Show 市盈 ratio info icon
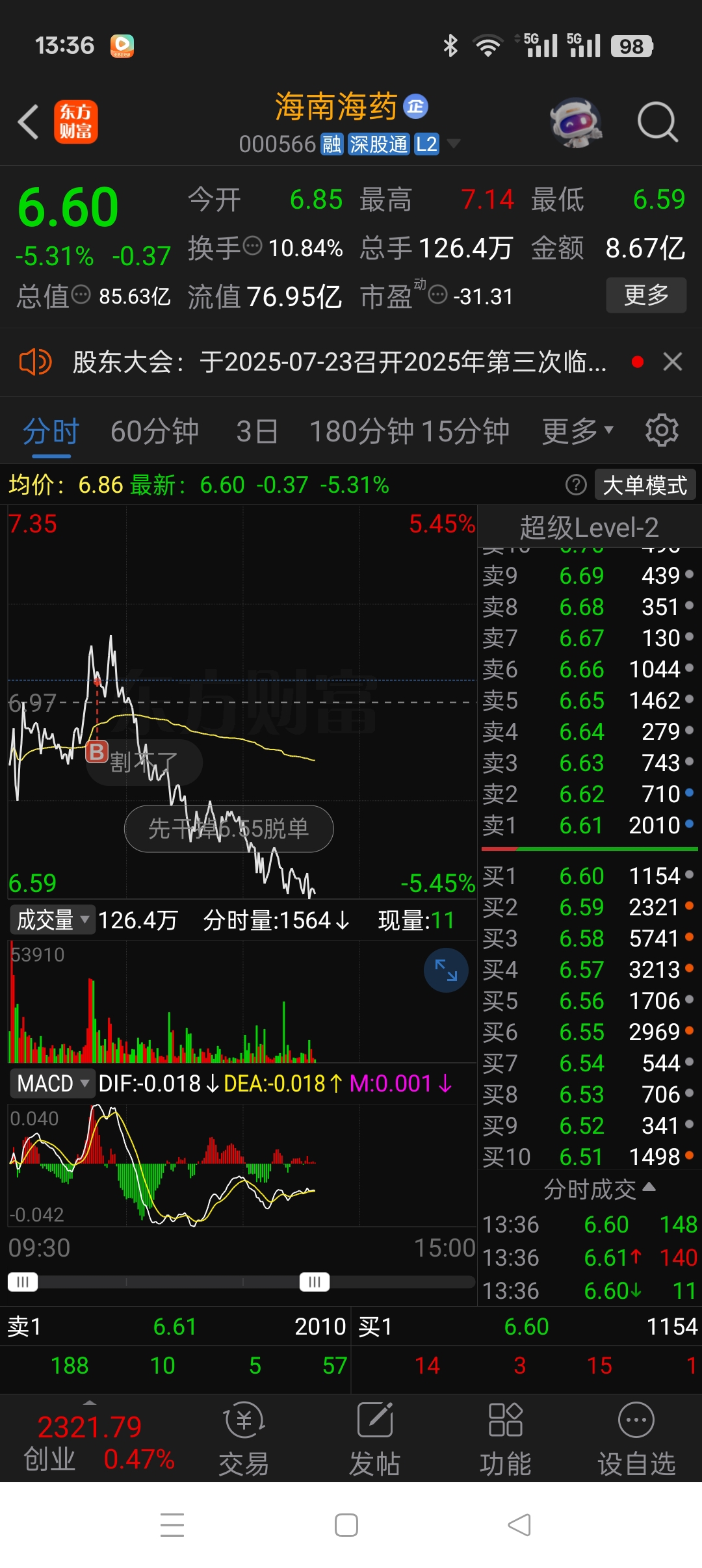702x1568 pixels. (x=438, y=294)
